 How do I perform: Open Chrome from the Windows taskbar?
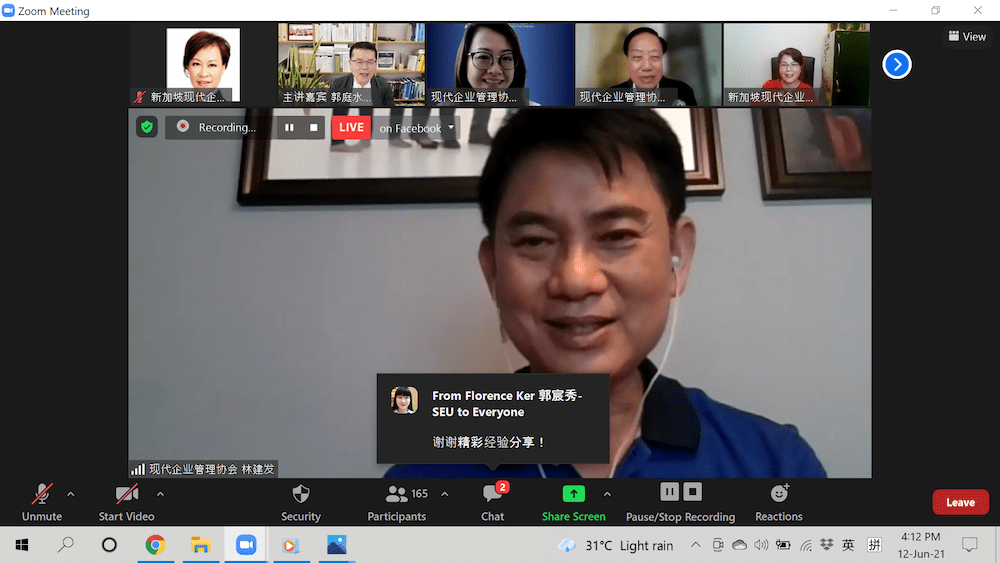click(155, 545)
